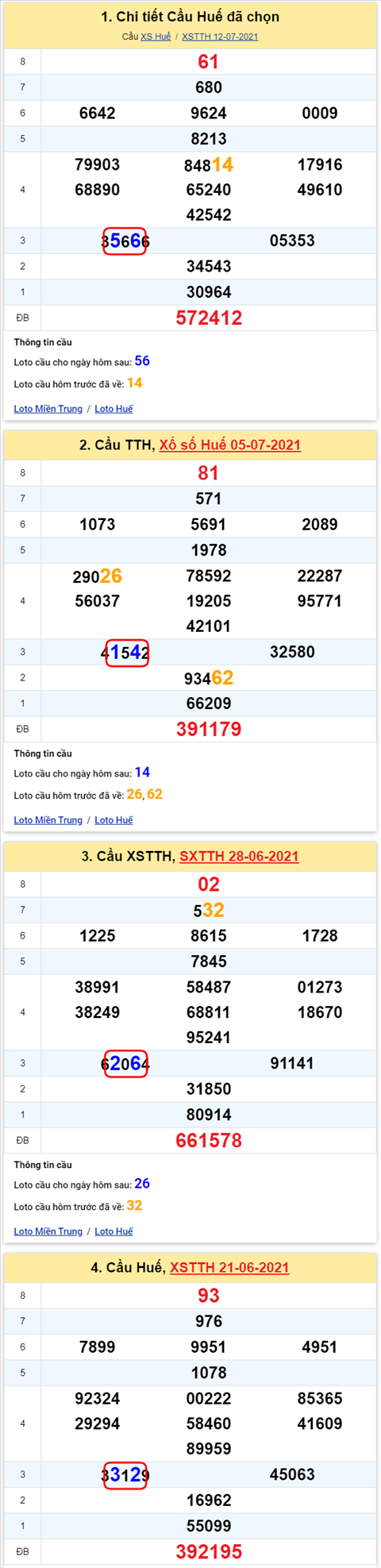This screenshot has width=381, height=1568.
Task: Click the number 7845
Action: pyautogui.click(x=209, y=961)
